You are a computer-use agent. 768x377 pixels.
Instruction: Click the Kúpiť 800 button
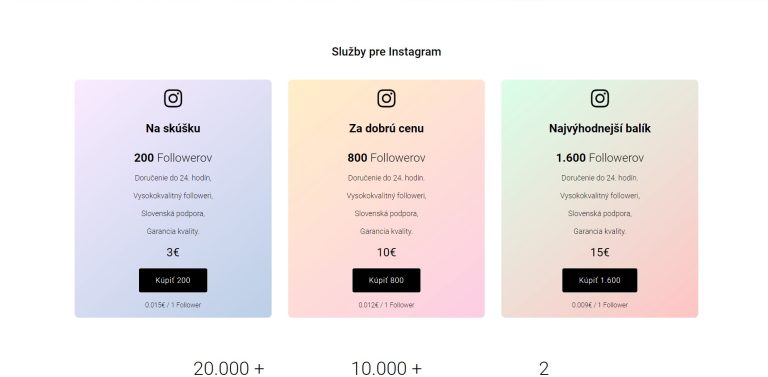pos(386,280)
